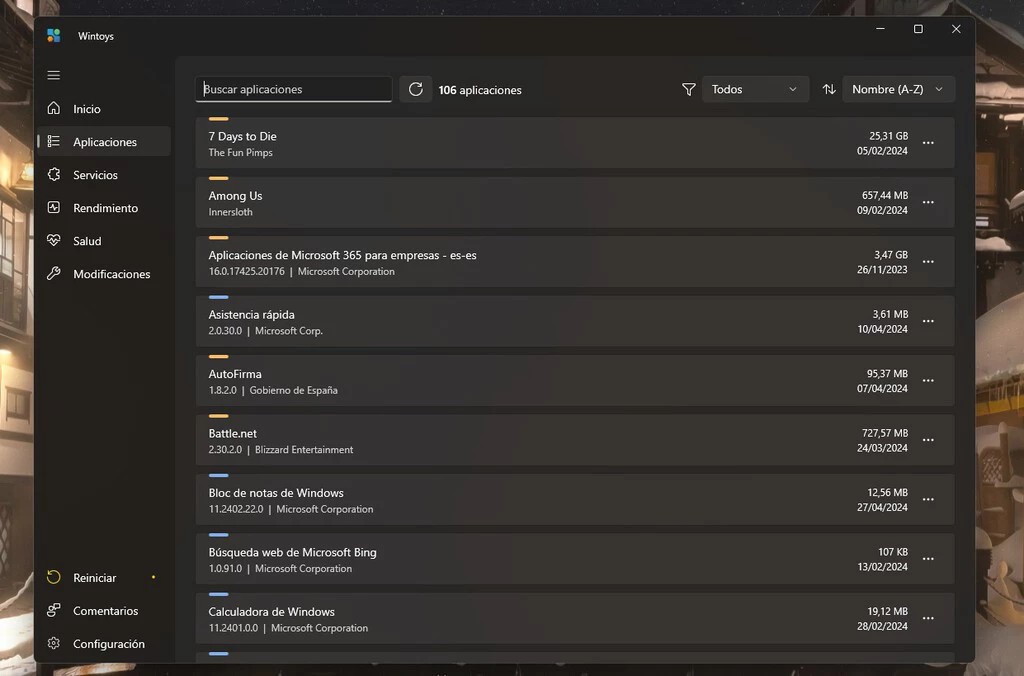The height and width of the screenshot is (676, 1024).
Task: Open more options for Microsoft 365 apps
Action: (x=928, y=262)
